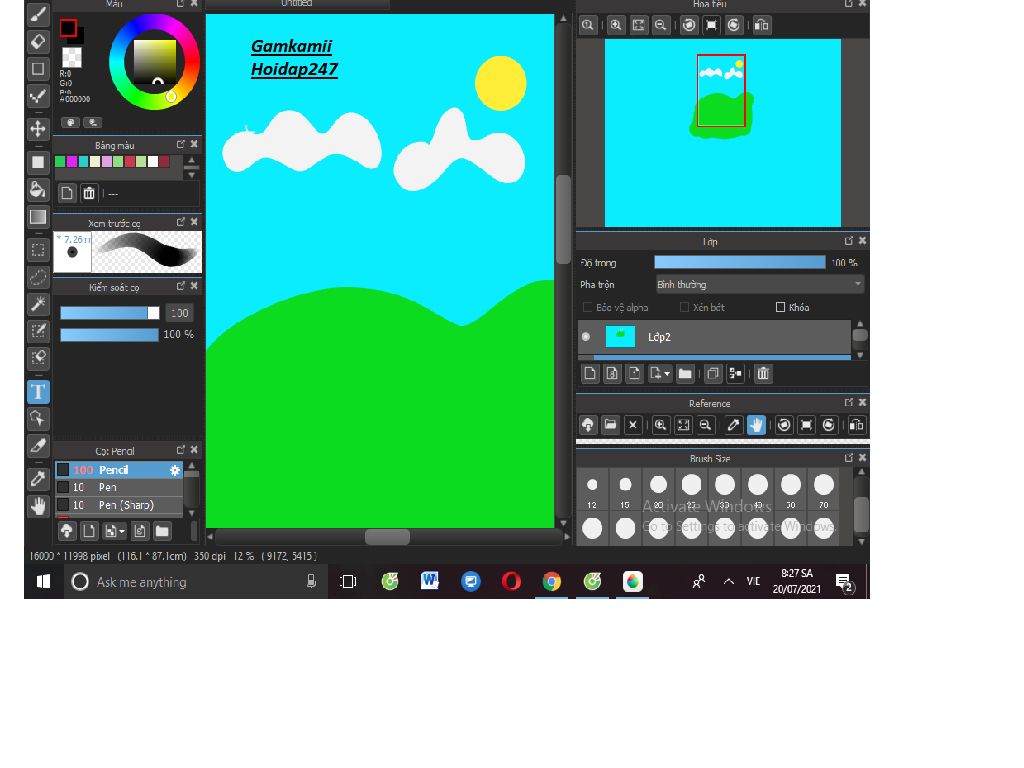Pick the magenta swatch in Bảng màu
1024x768 pixels.
pyautogui.click(x=72, y=161)
